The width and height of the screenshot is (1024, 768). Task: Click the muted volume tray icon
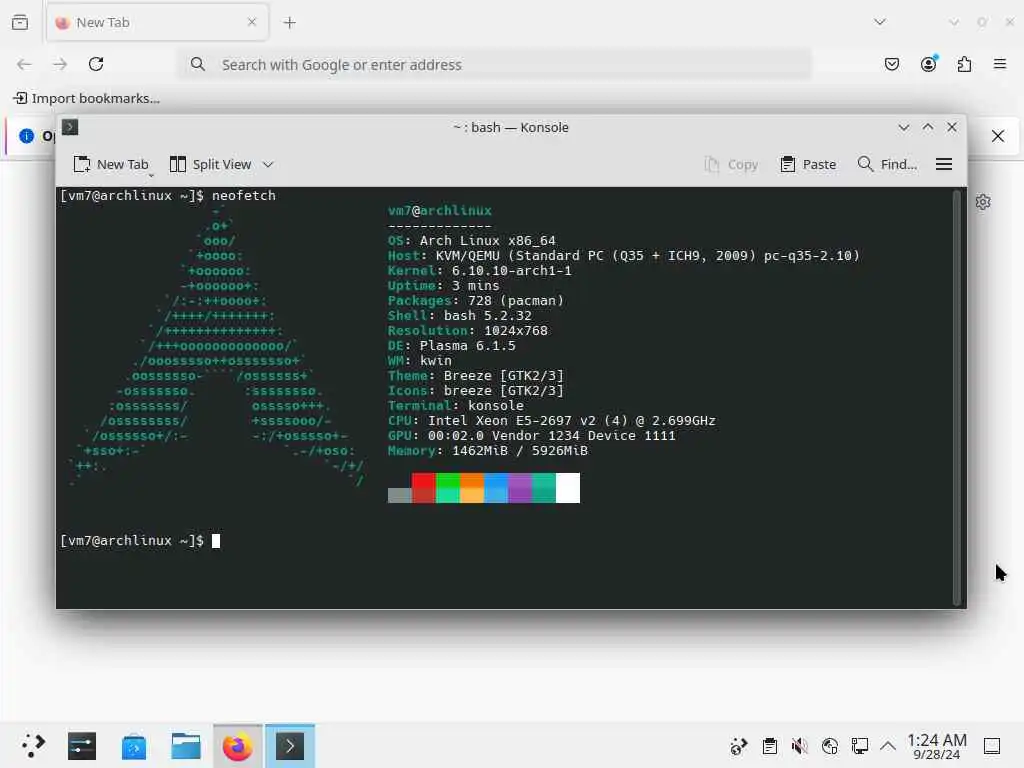(799, 746)
